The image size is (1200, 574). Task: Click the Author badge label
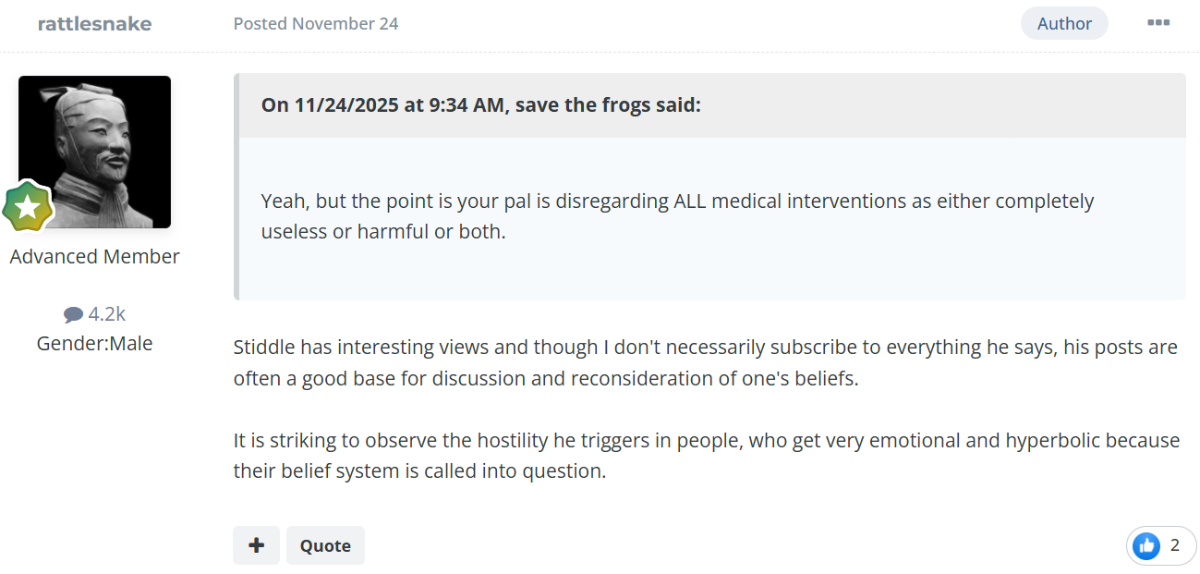point(1064,23)
